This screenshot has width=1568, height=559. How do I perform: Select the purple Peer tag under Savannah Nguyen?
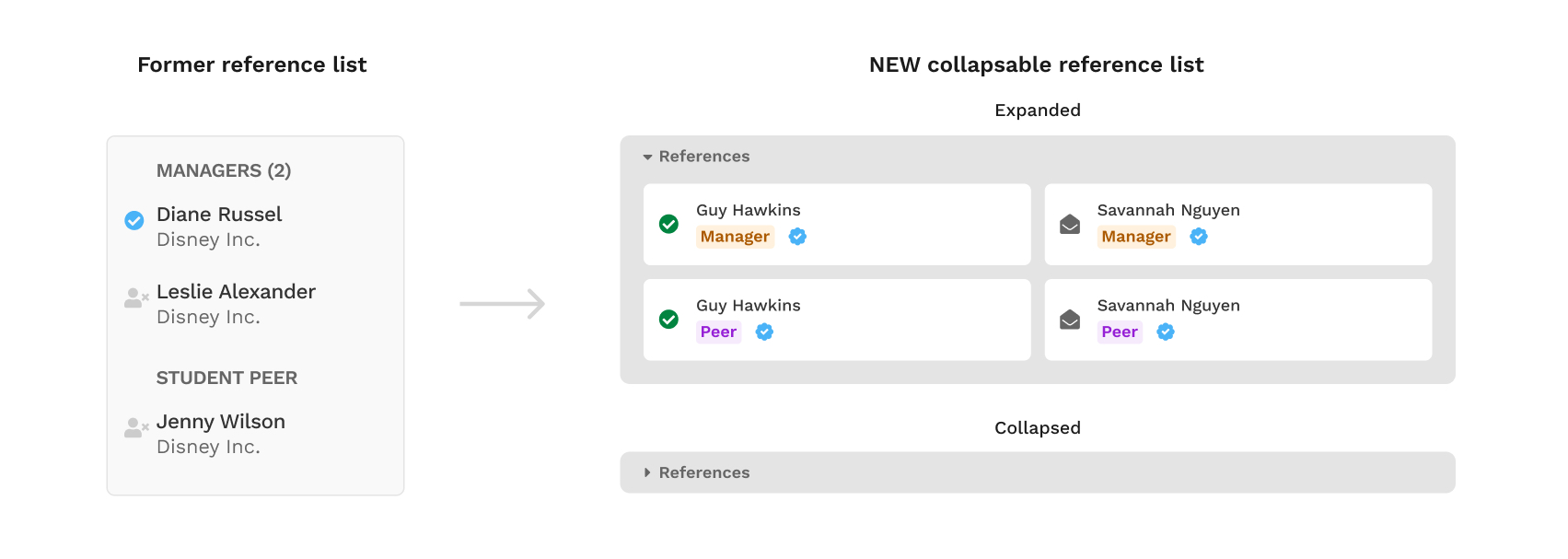pyautogui.click(x=1120, y=332)
